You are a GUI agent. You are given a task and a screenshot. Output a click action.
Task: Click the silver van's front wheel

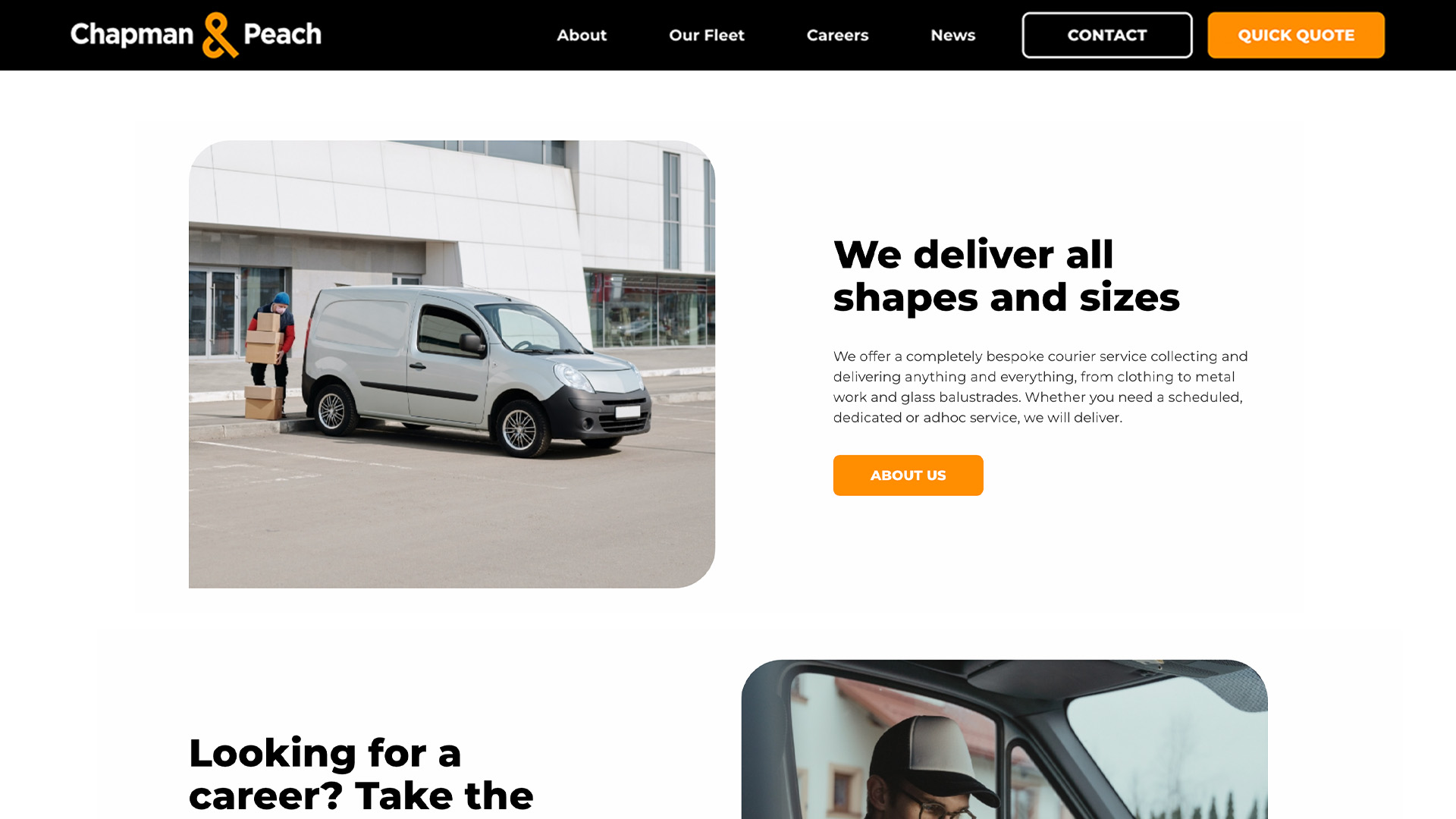(519, 428)
